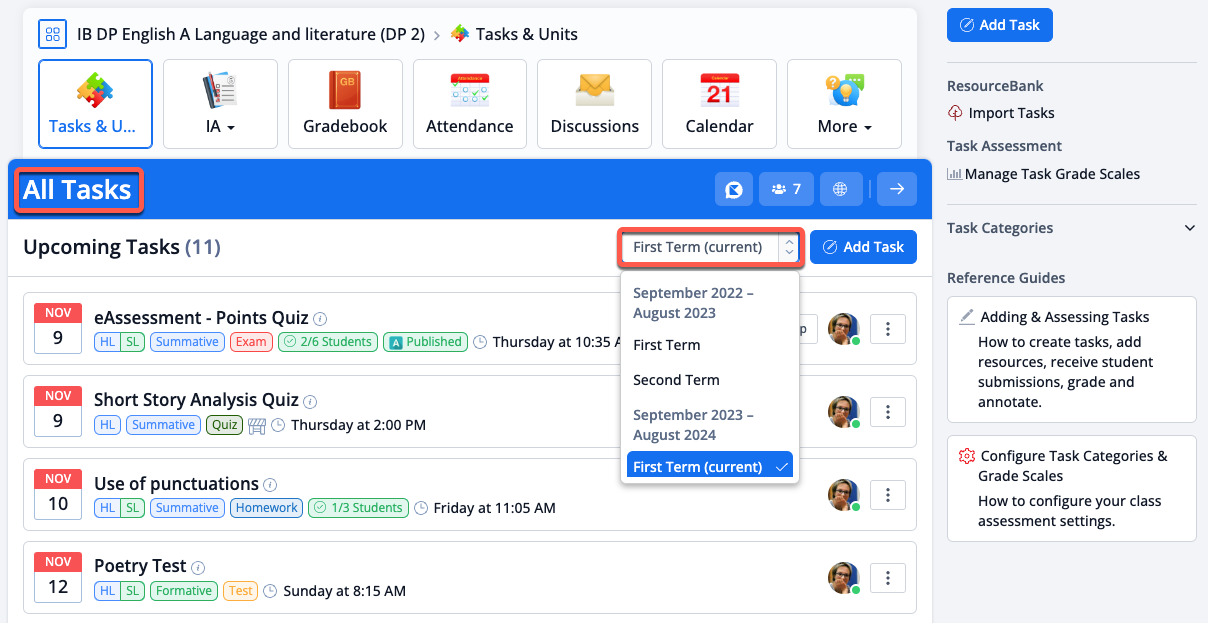Image resolution: width=1208 pixels, height=623 pixels.
Task: Open the Gradebook section
Action: point(345,104)
